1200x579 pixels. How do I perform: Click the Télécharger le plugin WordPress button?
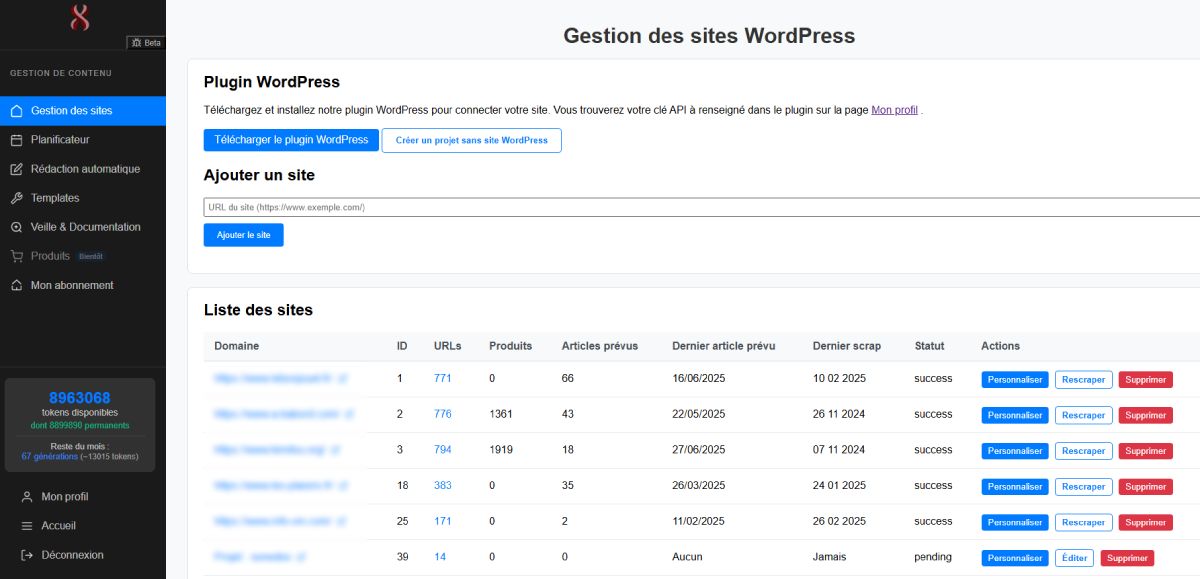pos(290,140)
